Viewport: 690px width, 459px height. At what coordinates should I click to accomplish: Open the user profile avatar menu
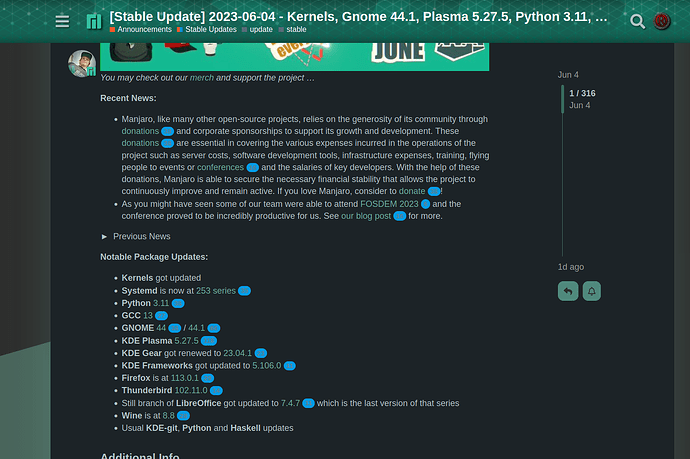pyautogui.click(x=661, y=21)
